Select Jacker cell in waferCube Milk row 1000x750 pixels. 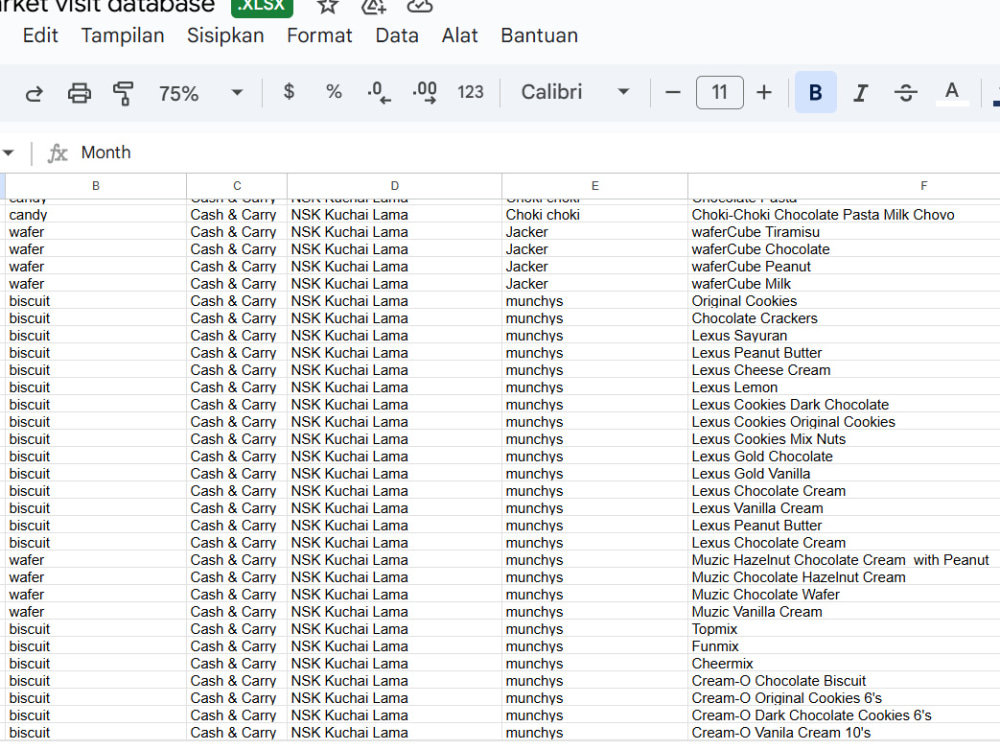[594, 284]
